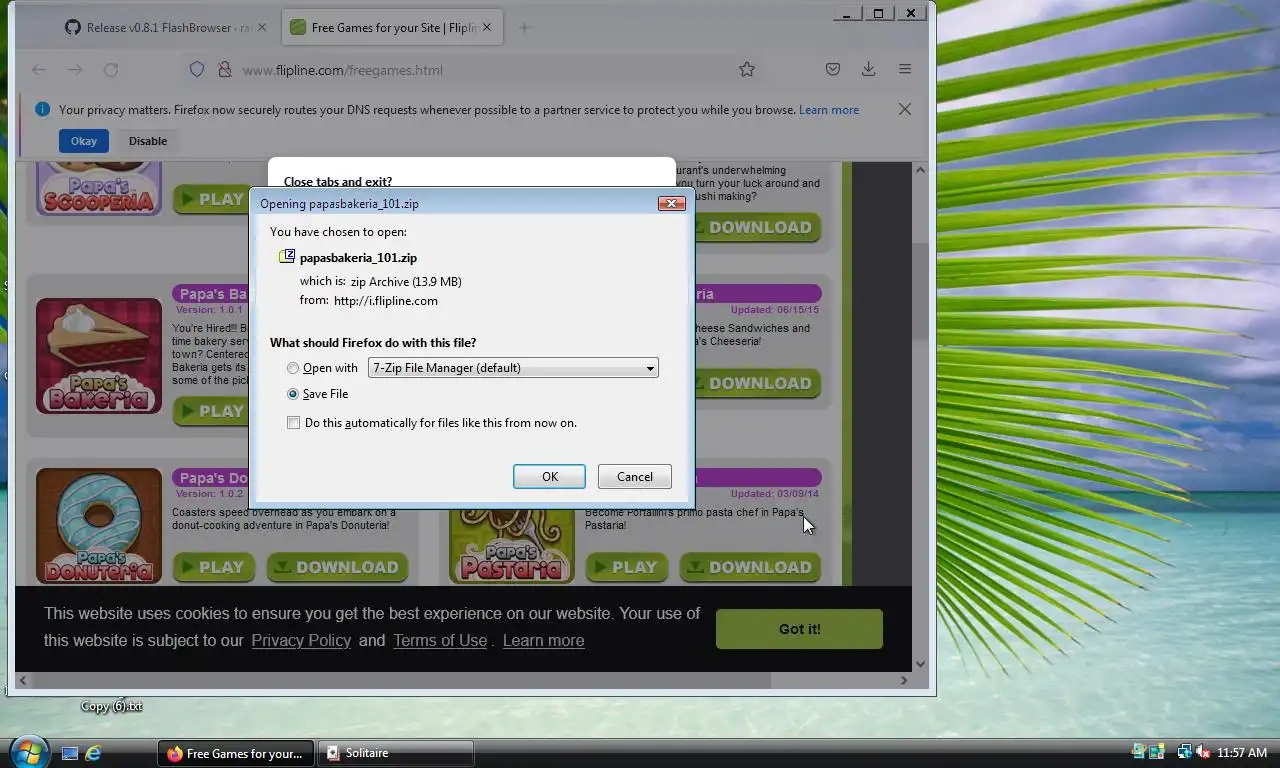Click the Papa's Bakeria game thumbnail

(x=99, y=356)
